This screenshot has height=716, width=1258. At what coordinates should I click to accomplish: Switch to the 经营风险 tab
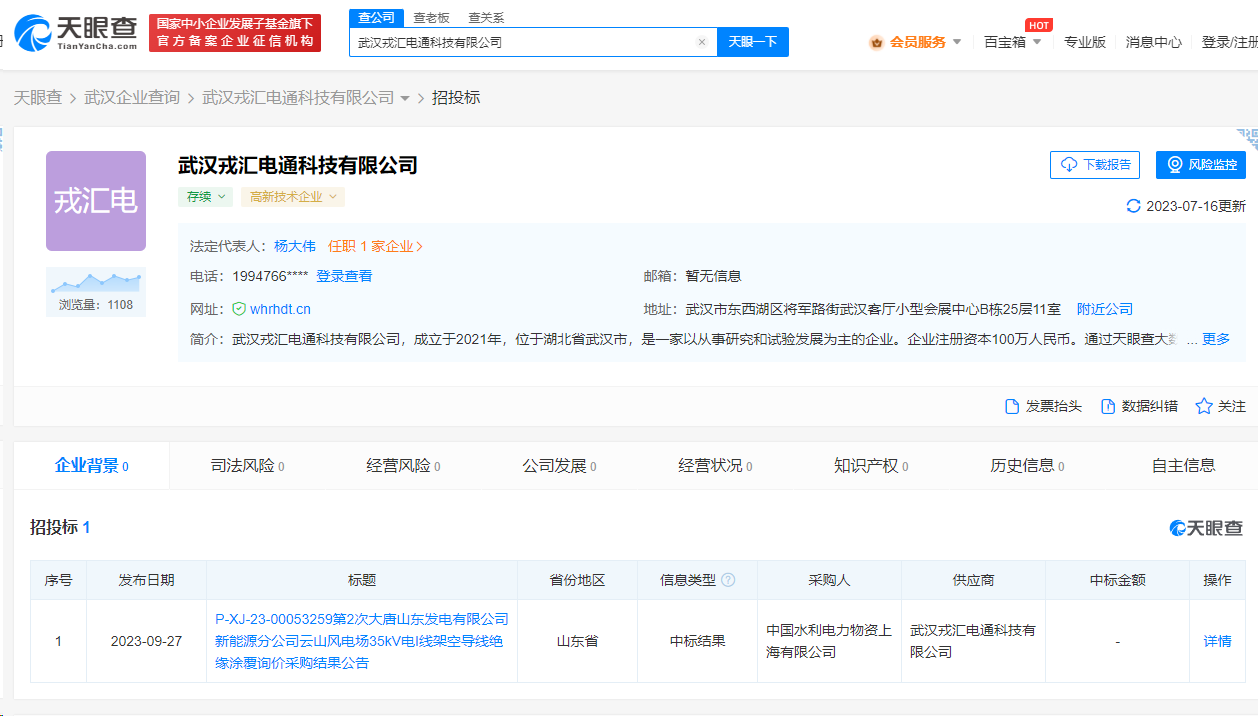[x=403, y=465]
